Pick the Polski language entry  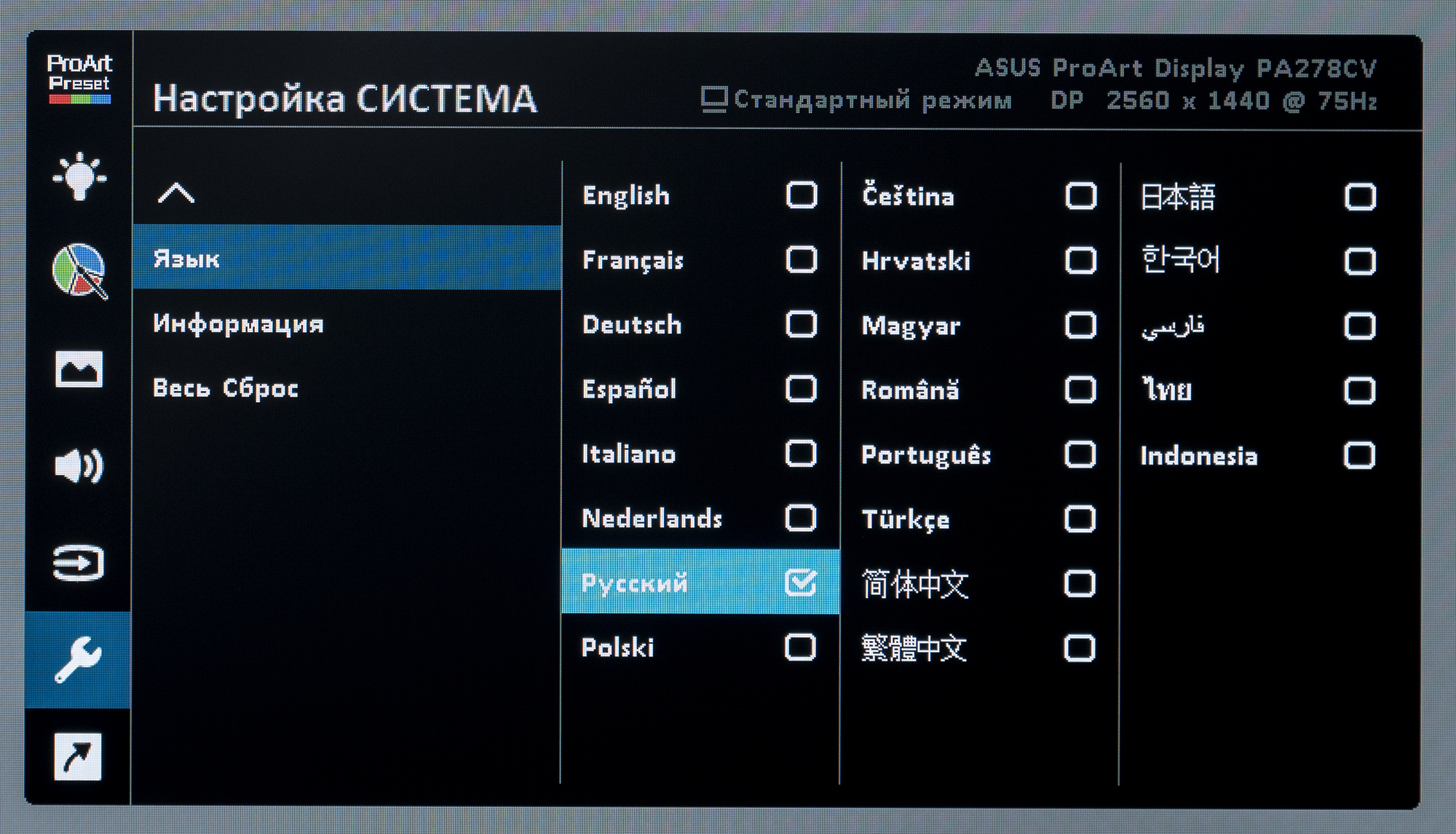pos(617,648)
